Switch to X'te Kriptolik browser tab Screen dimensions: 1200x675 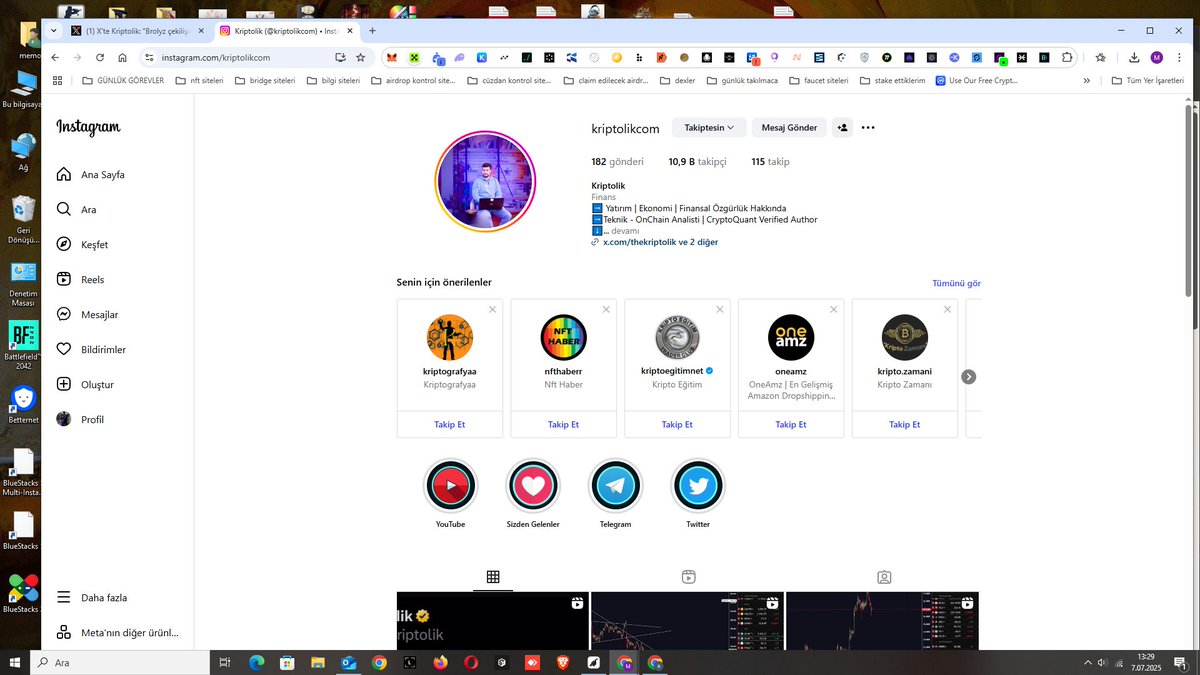point(135,31)
